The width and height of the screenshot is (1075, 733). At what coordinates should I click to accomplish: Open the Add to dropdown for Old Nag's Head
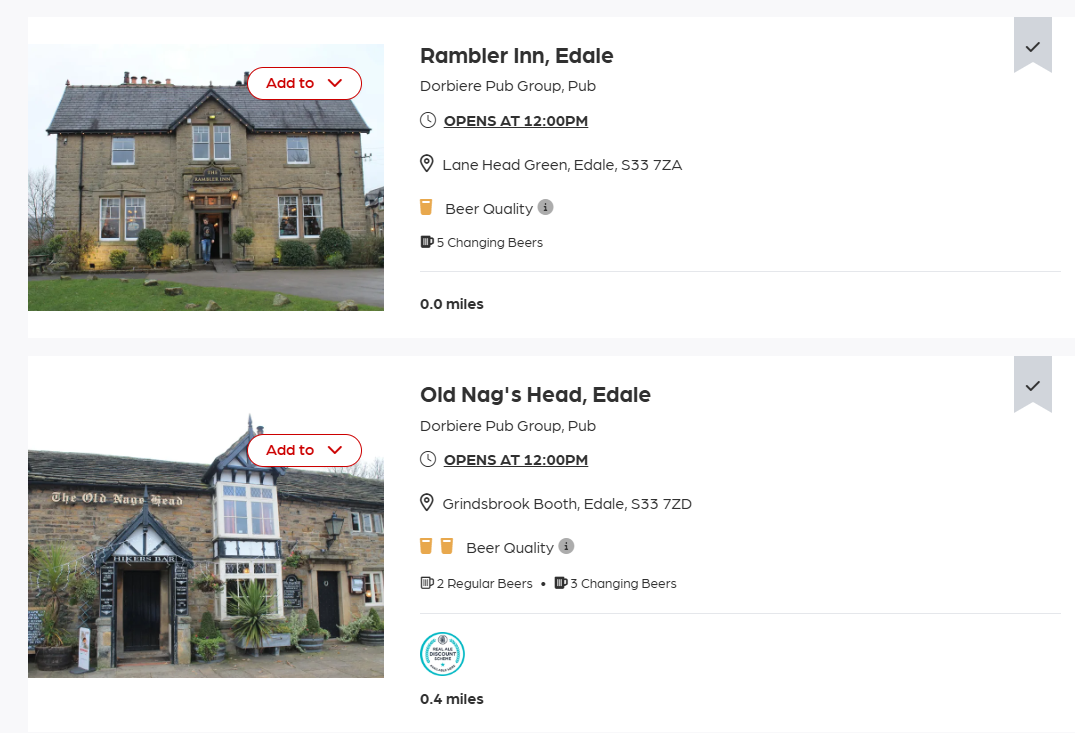pyautogui.click(x=304, y=450)
